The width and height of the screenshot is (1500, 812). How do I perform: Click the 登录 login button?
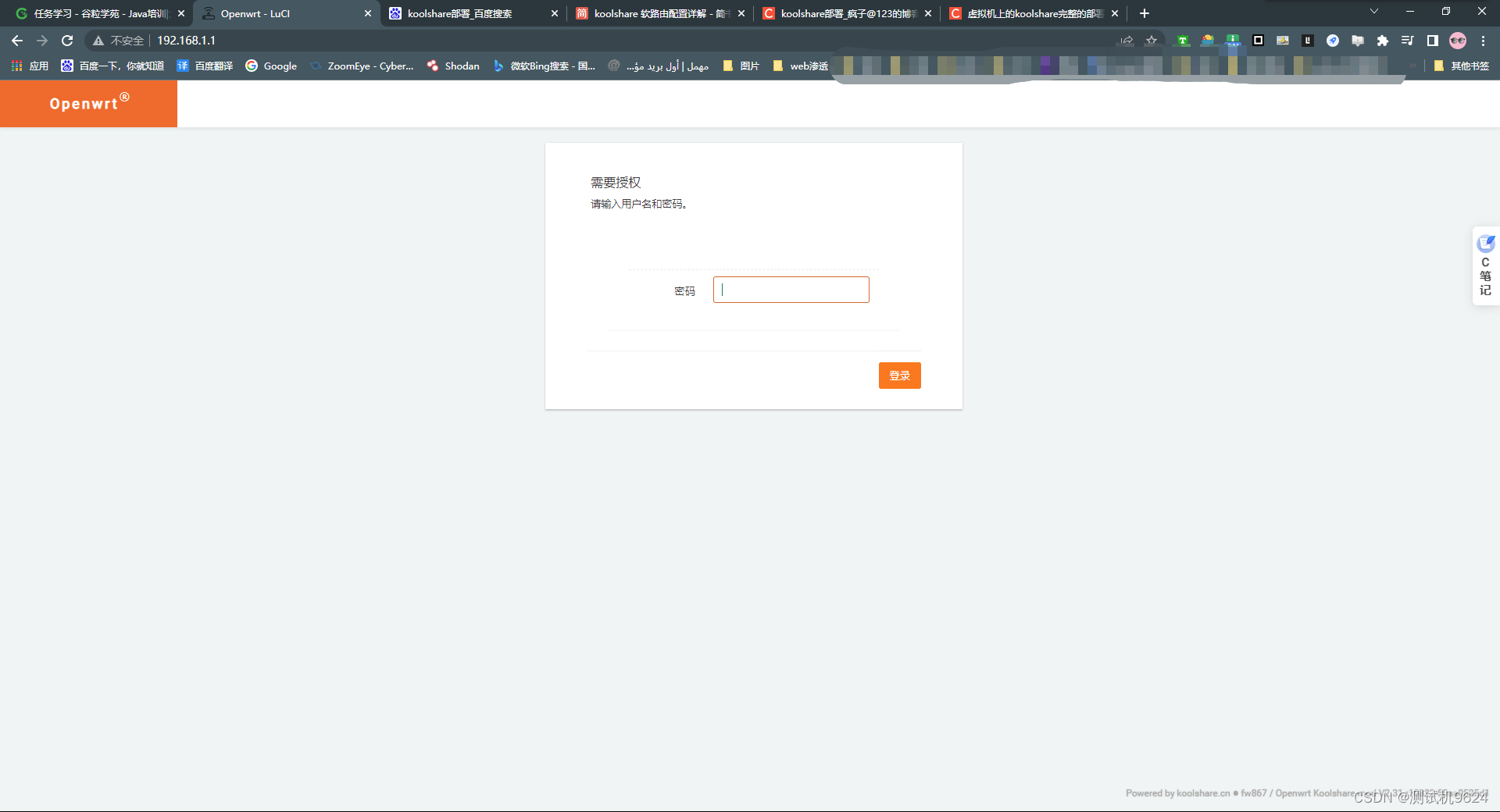899,376
